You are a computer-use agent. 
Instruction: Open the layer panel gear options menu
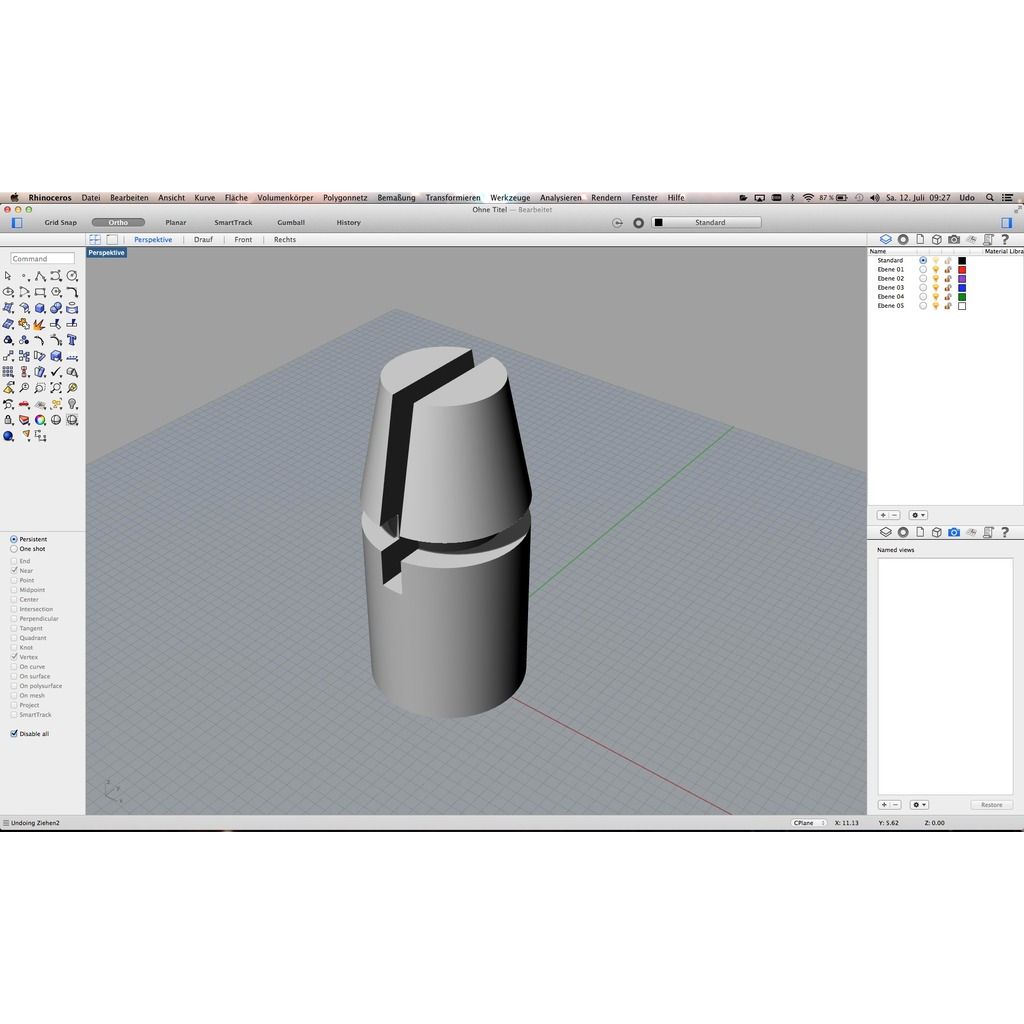919,515
